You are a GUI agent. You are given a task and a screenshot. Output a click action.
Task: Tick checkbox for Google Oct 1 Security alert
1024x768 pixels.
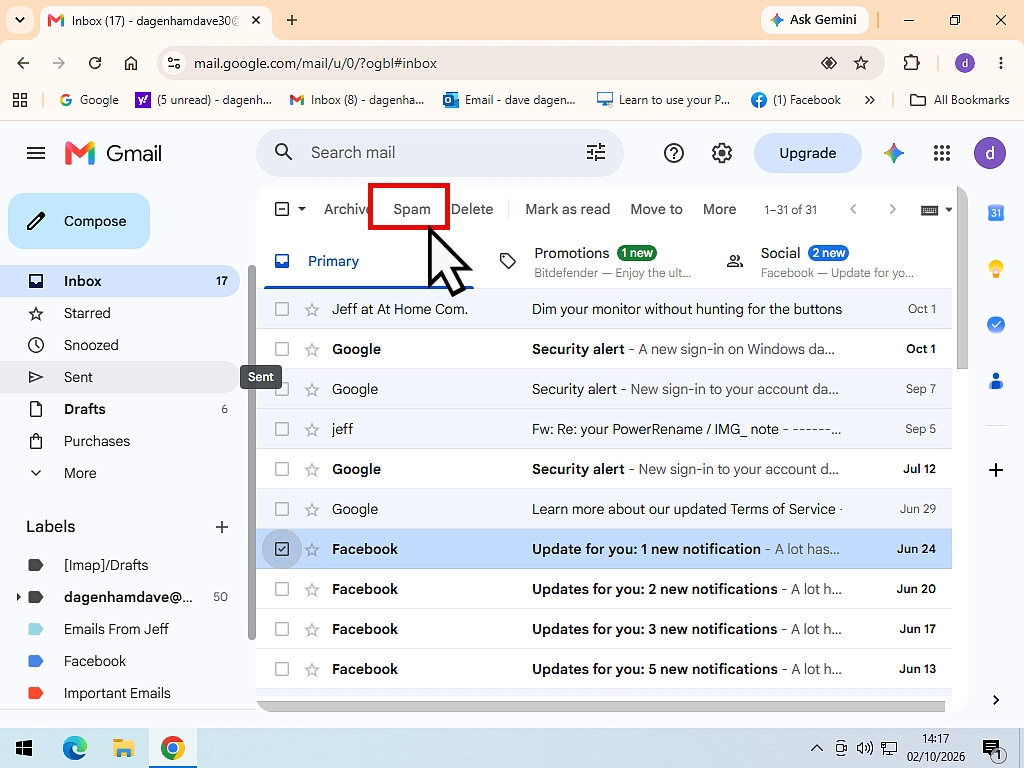point(281,349)
